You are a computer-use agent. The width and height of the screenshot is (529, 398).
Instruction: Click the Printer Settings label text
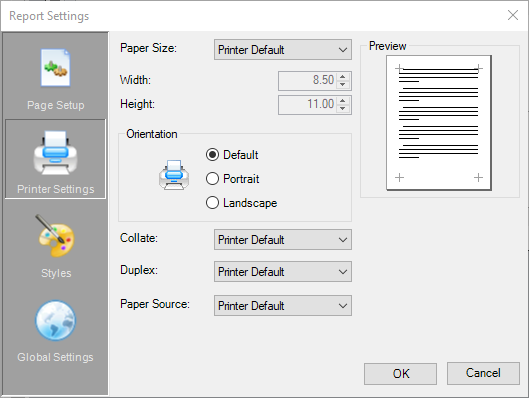pos(56,189)
